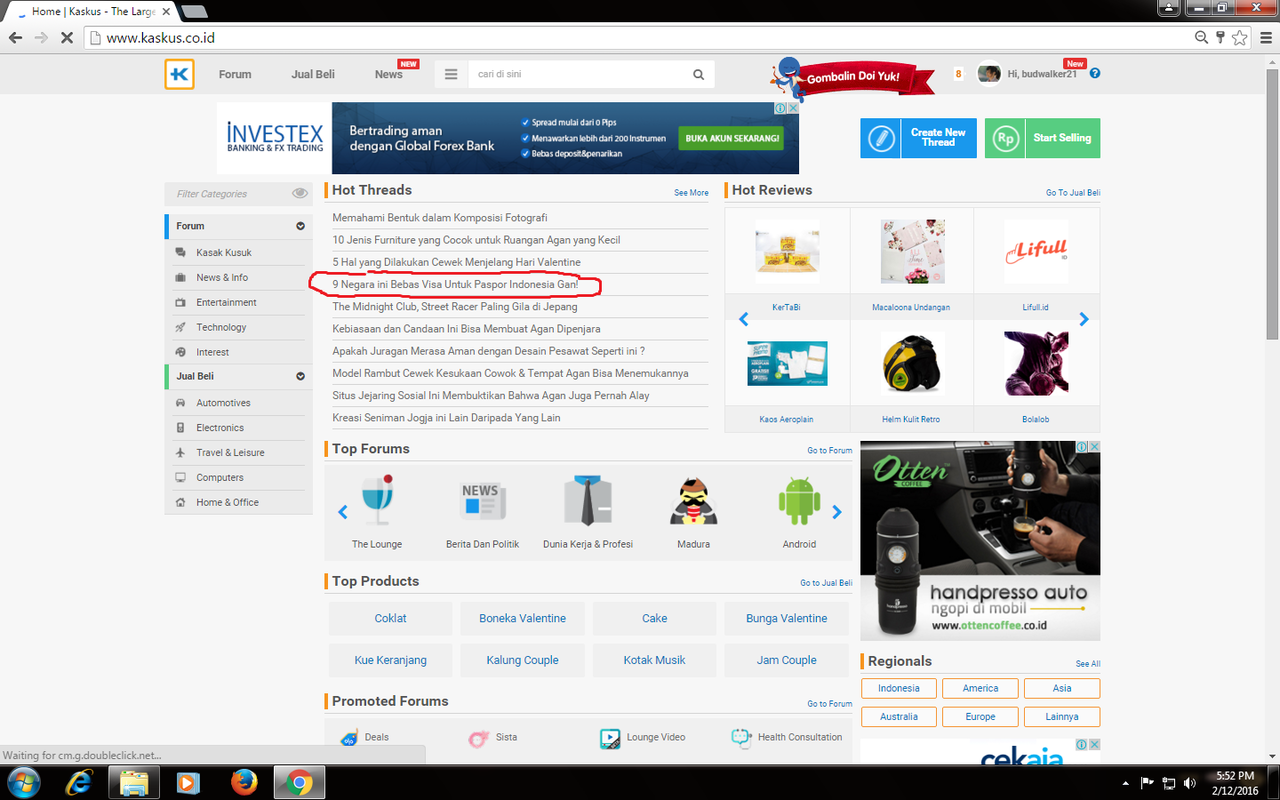Screen dimensions: 1280x800
Task: Open Firefox from the taskbar
Action: [x=243, y=781]
